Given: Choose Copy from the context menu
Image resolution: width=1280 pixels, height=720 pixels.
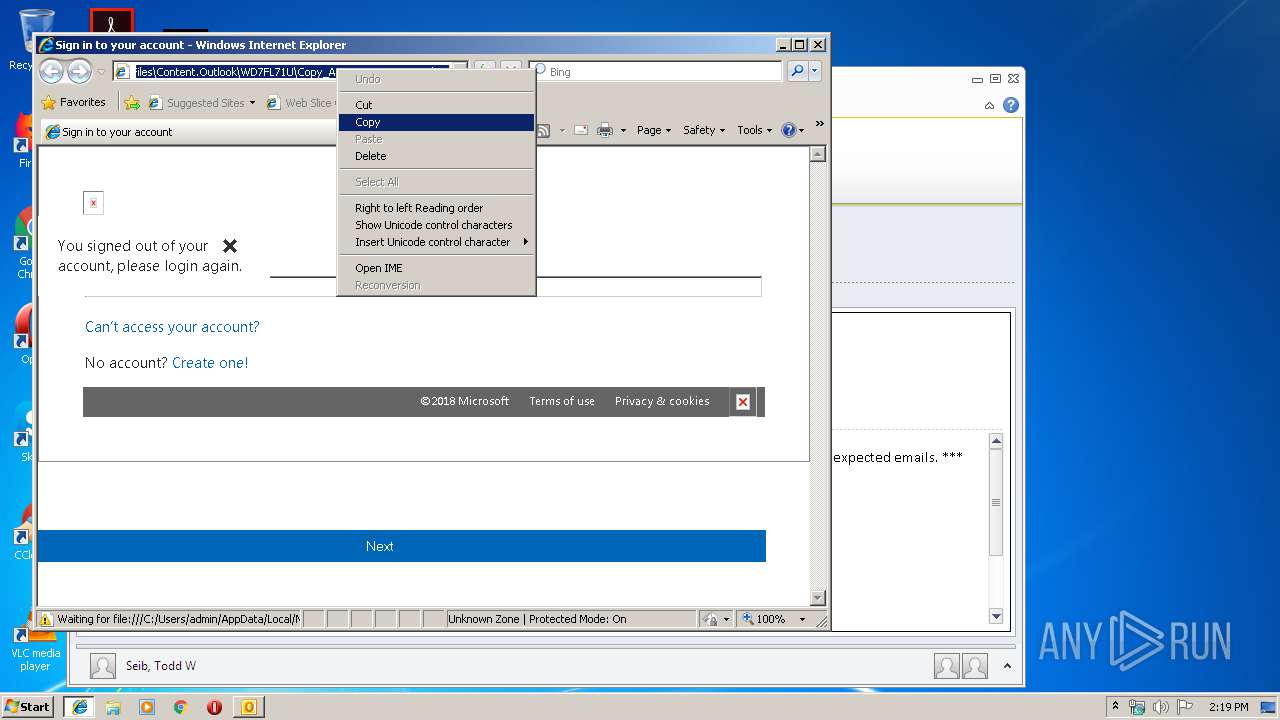Looking at the screenshot, I should 436,122.
